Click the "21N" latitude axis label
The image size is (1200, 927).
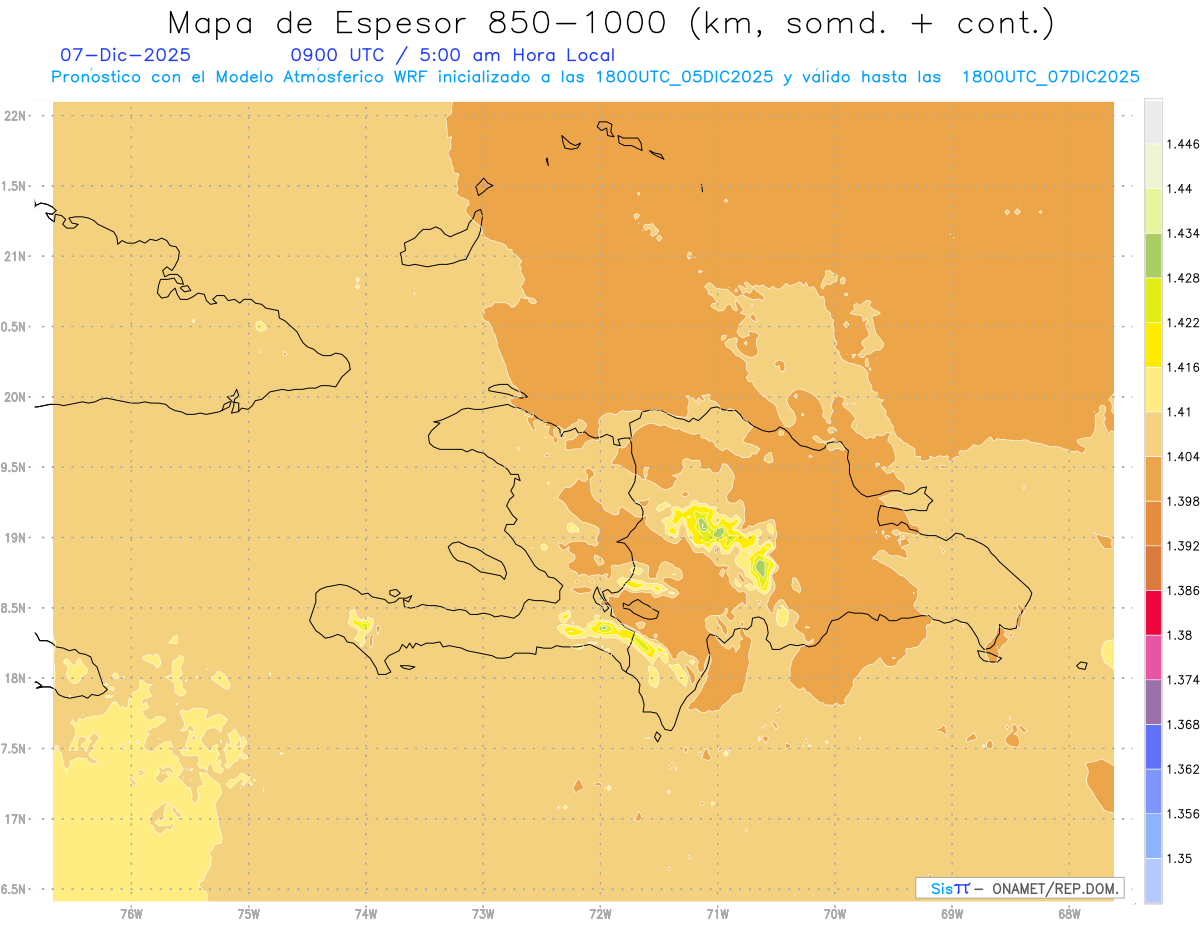pos(15,256)
